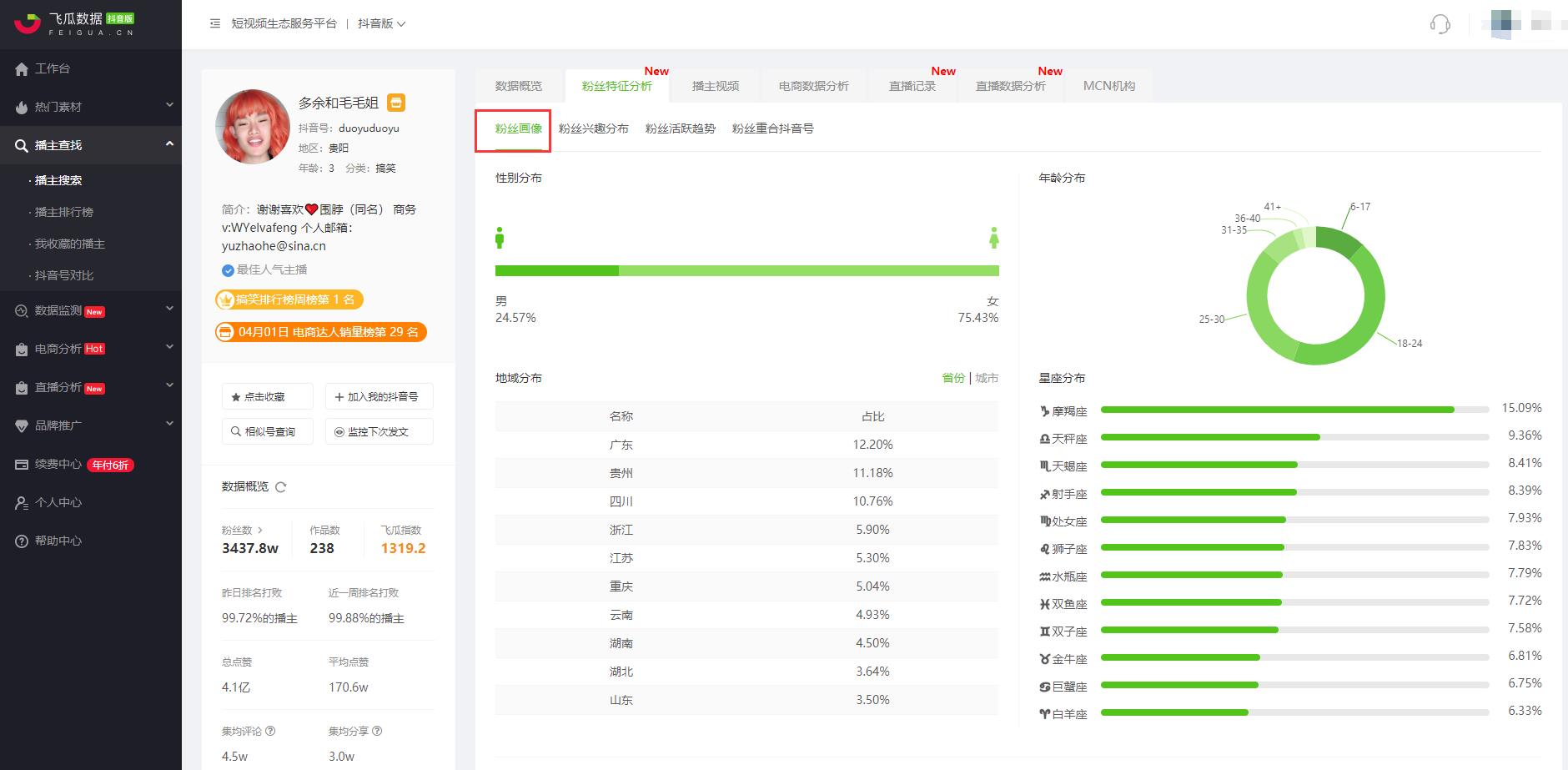Screen dimensions: 1568x770
Task: Open the 直播记录 tab
Action: [x=912, y=86]
